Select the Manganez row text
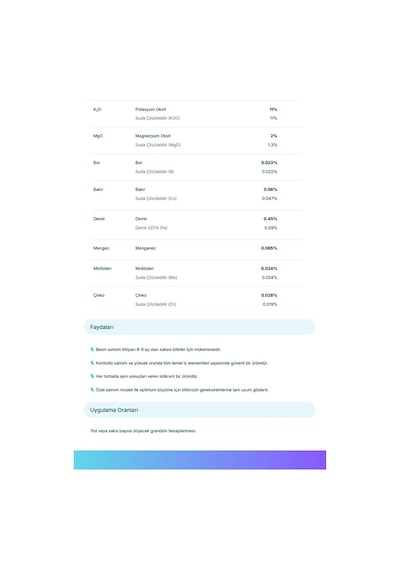 click(145, 248)
